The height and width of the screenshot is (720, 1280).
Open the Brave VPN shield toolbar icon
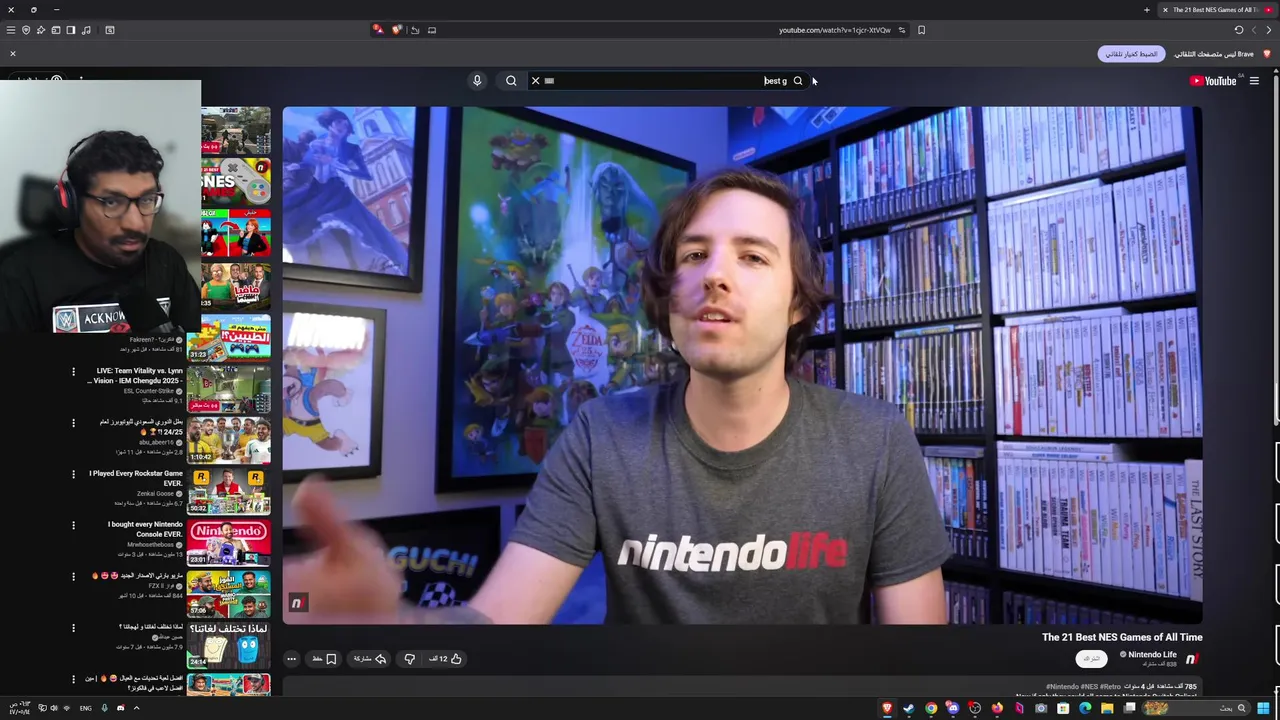(x=26, y=30)
